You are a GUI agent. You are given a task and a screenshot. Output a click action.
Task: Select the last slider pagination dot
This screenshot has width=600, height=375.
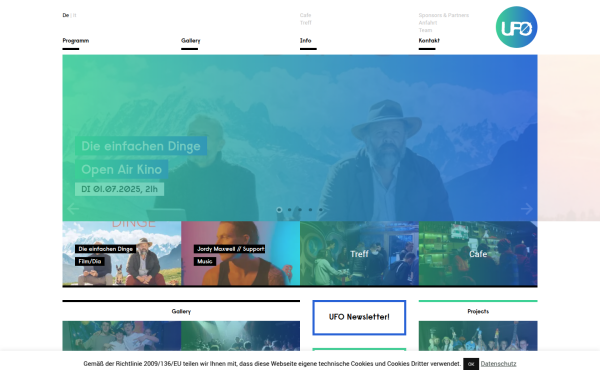pyautogui.click(x=321, y=209)
